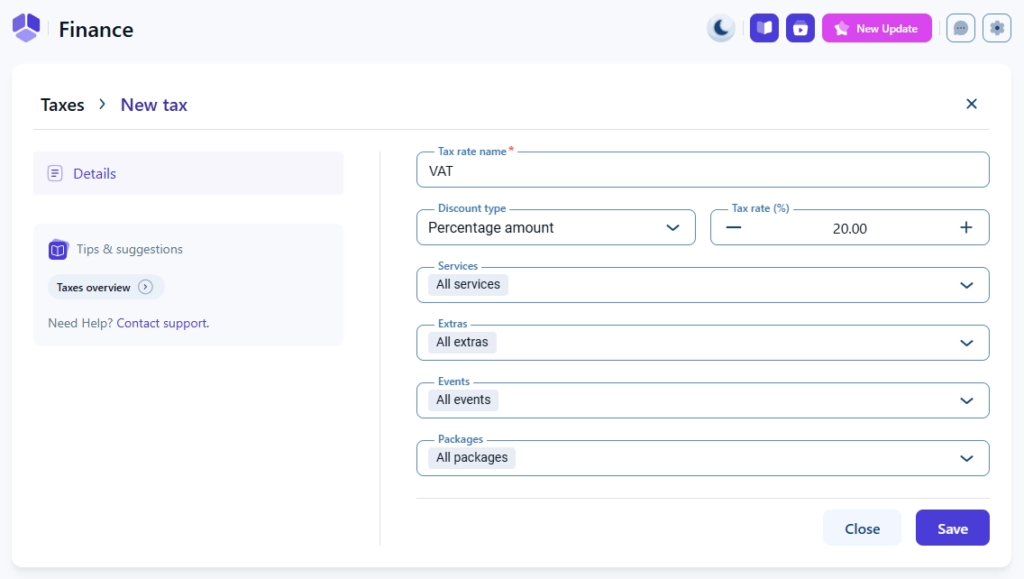The image size is (1024, 579).
Task: Expand the Packages dropdown arrow
Action: pos(966,459)
